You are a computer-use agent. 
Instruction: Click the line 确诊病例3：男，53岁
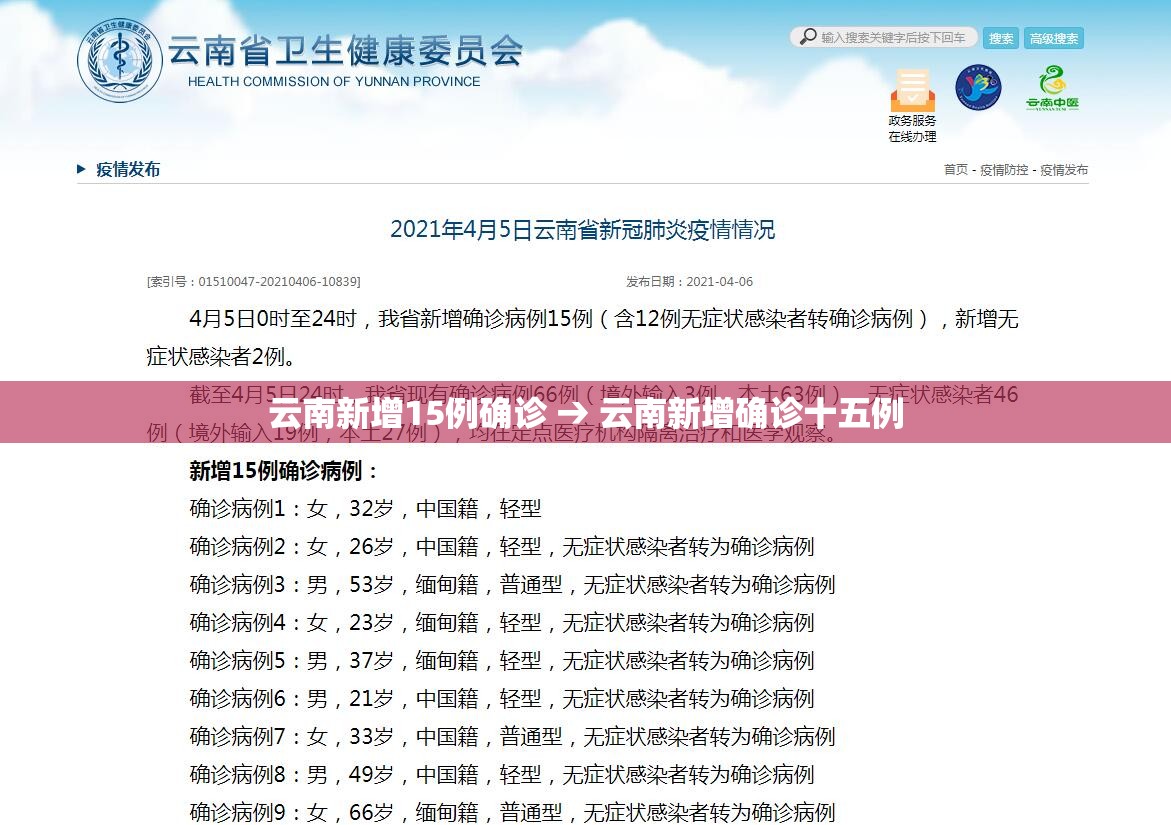512,585
